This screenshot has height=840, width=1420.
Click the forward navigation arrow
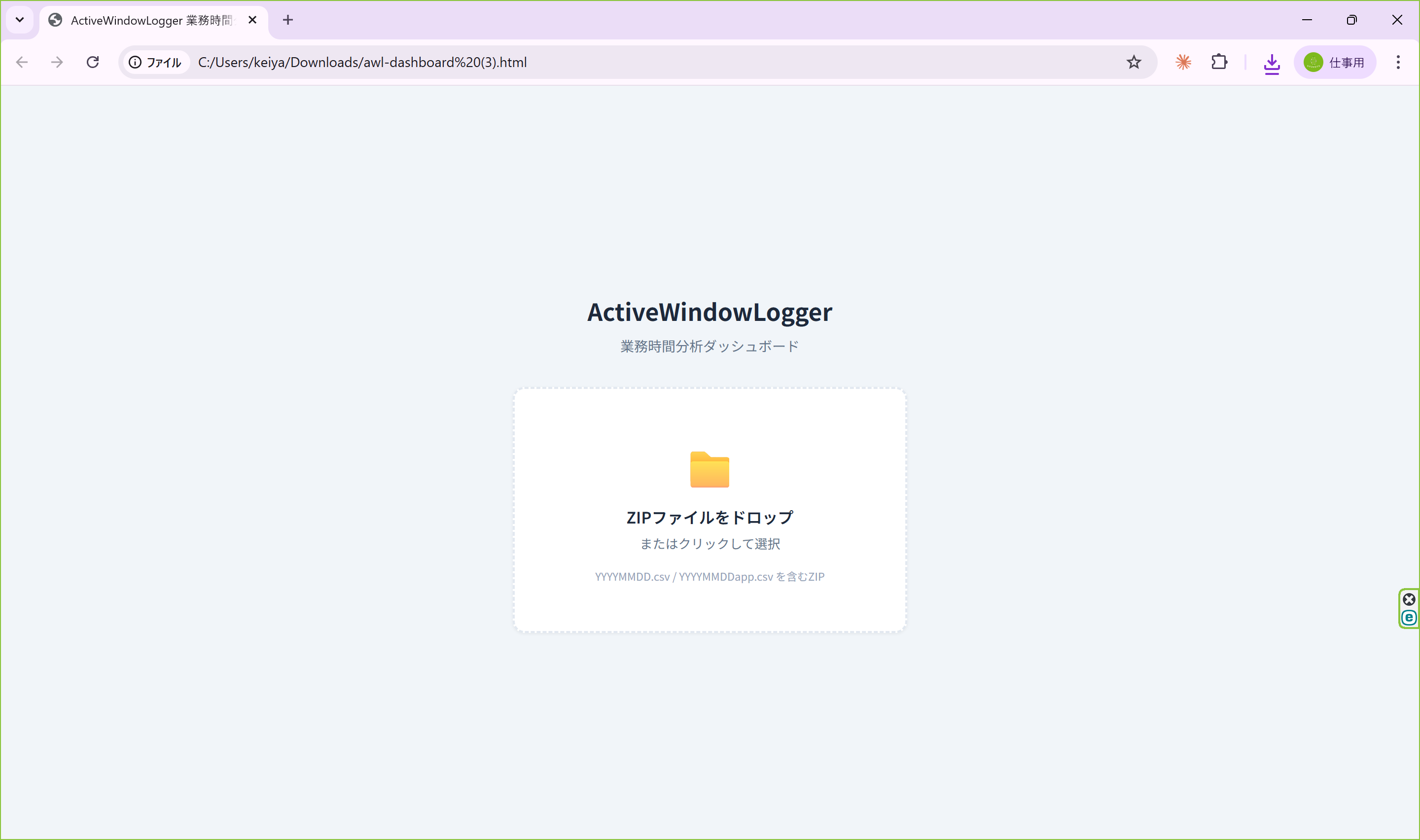tap(57, 62)
